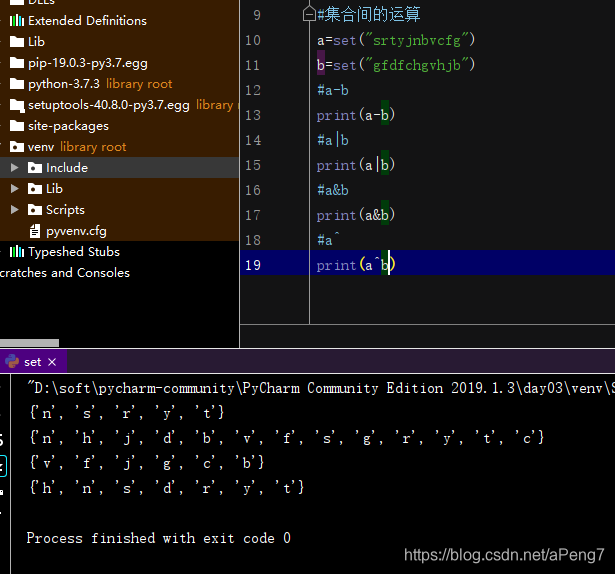
Task: Click the code line b=set("gfdfchgvhjb")
Action: 396,65
